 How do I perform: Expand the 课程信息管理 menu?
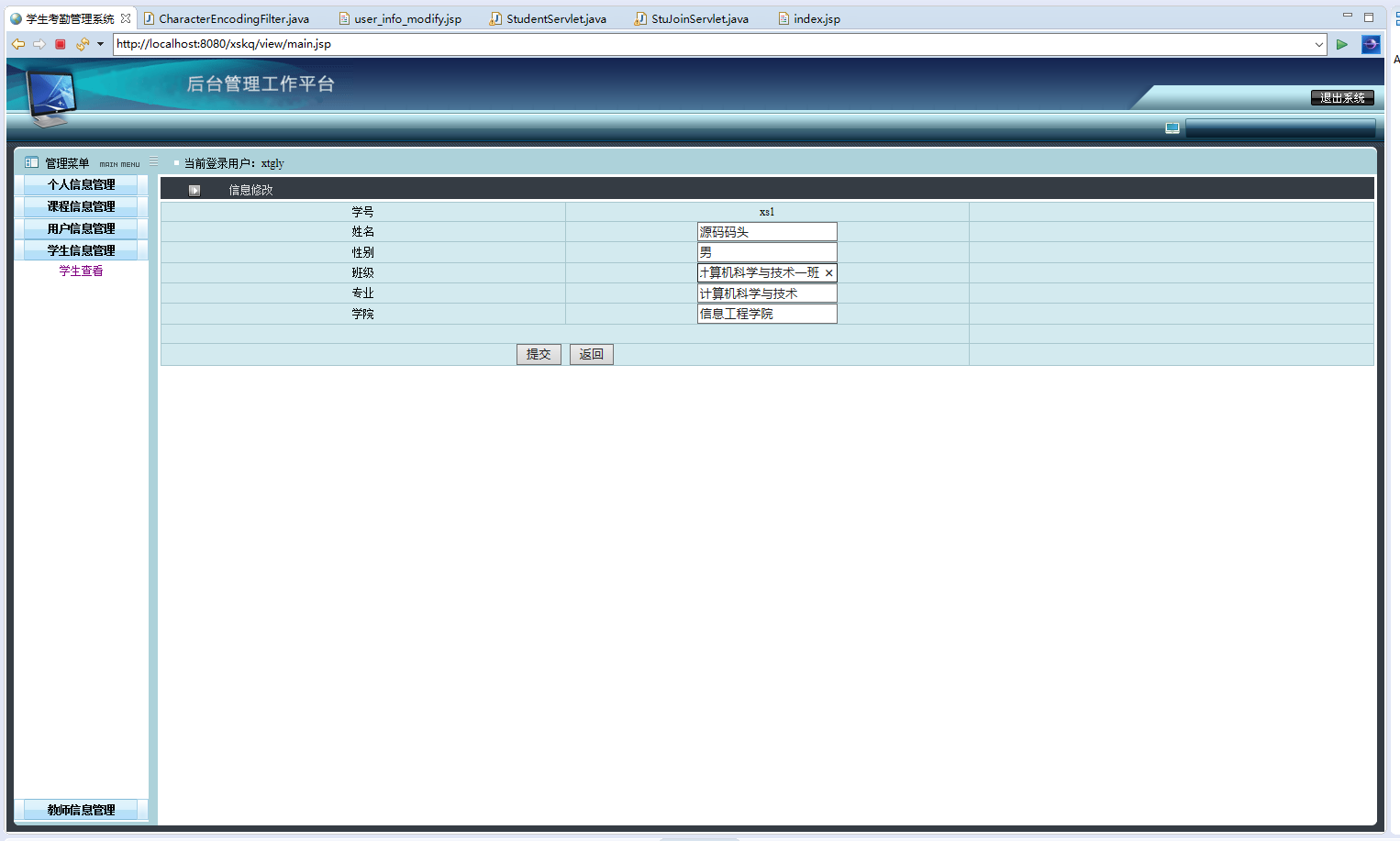(x=82, y=206)
